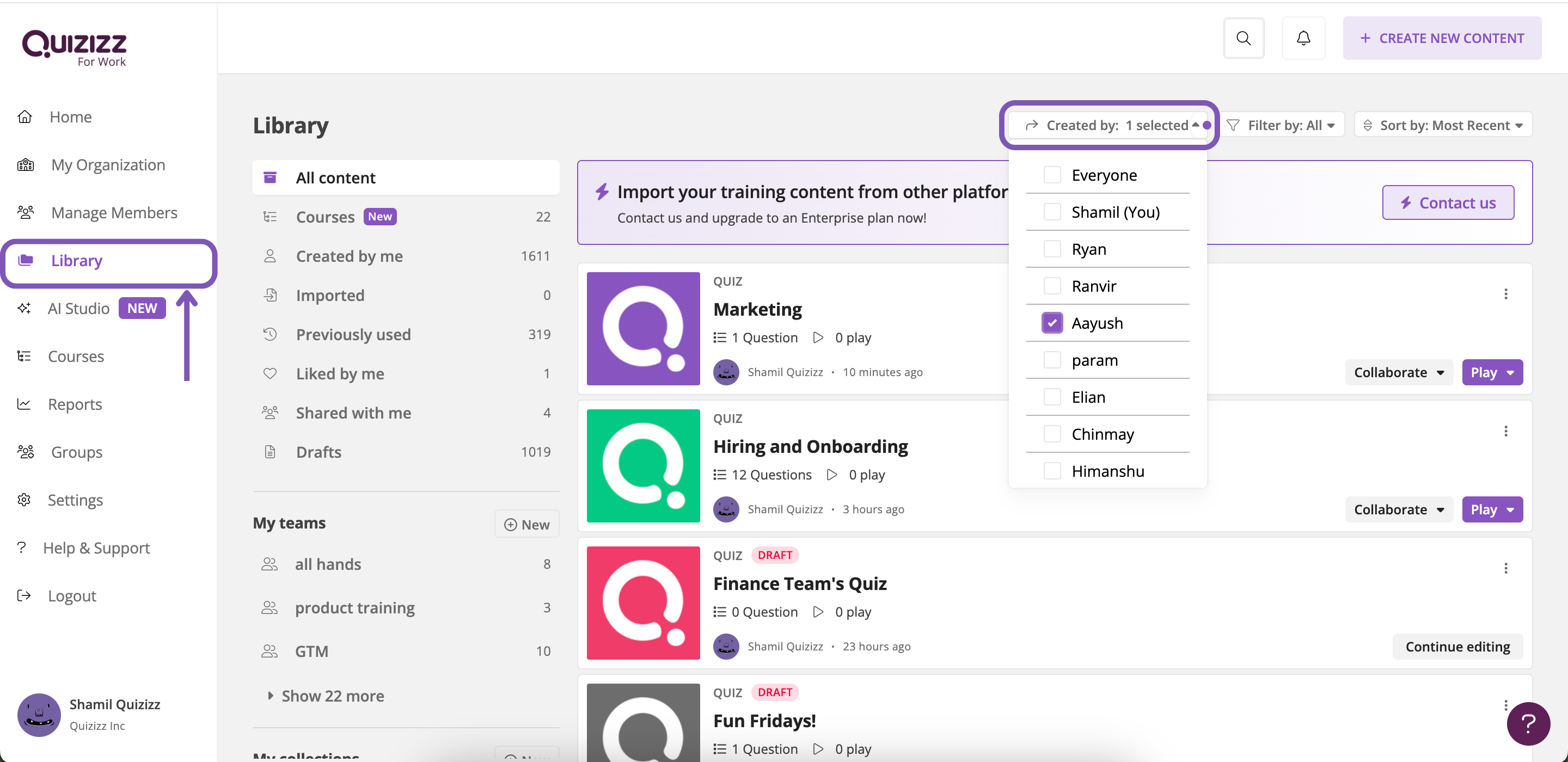Screen dimensions: 1568x762
Task: Open Hiring and Onboarding green thumbnail
Action: click(x=643, y=465)
